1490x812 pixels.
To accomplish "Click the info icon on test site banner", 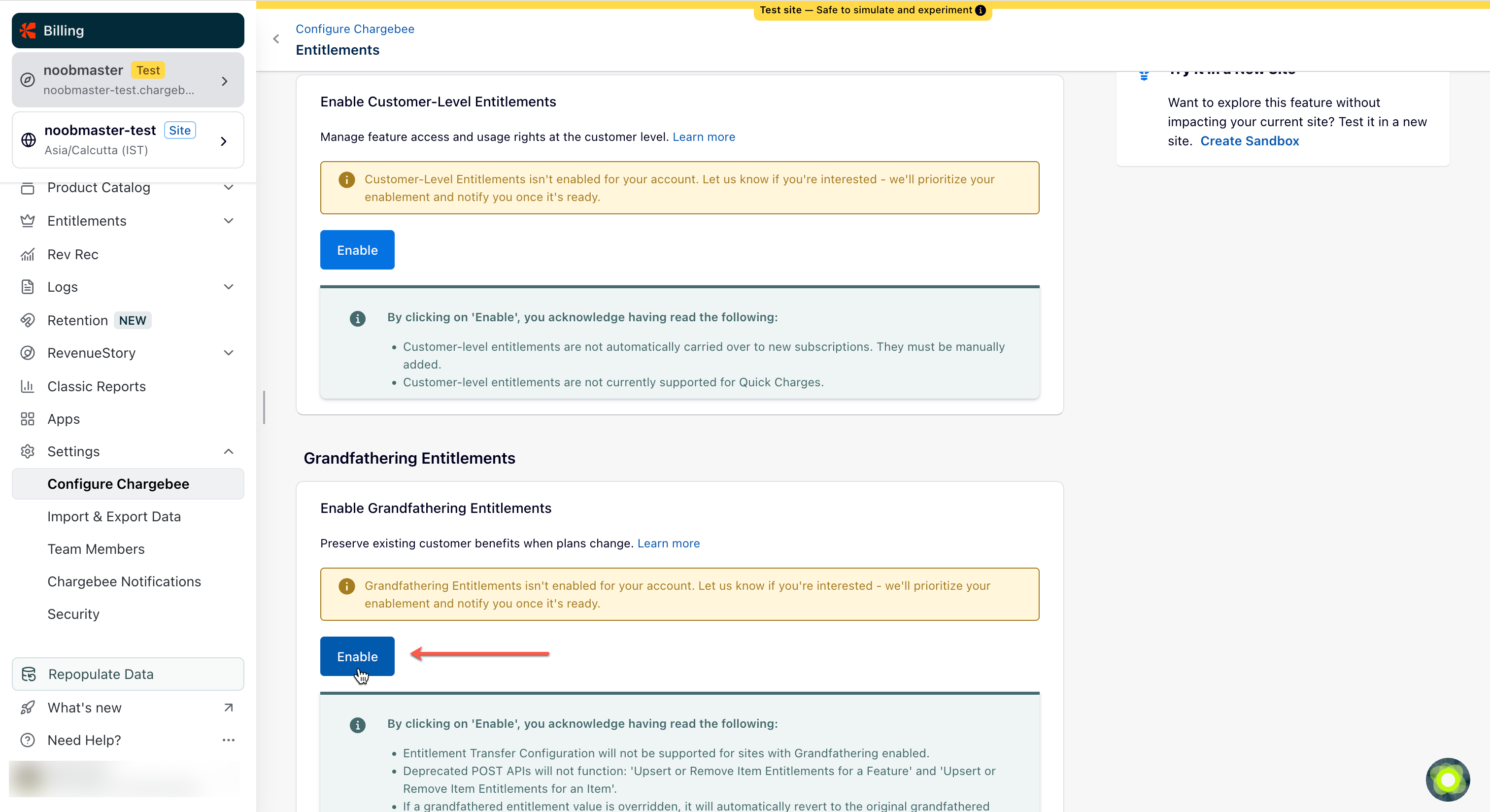I will point(981,10).
